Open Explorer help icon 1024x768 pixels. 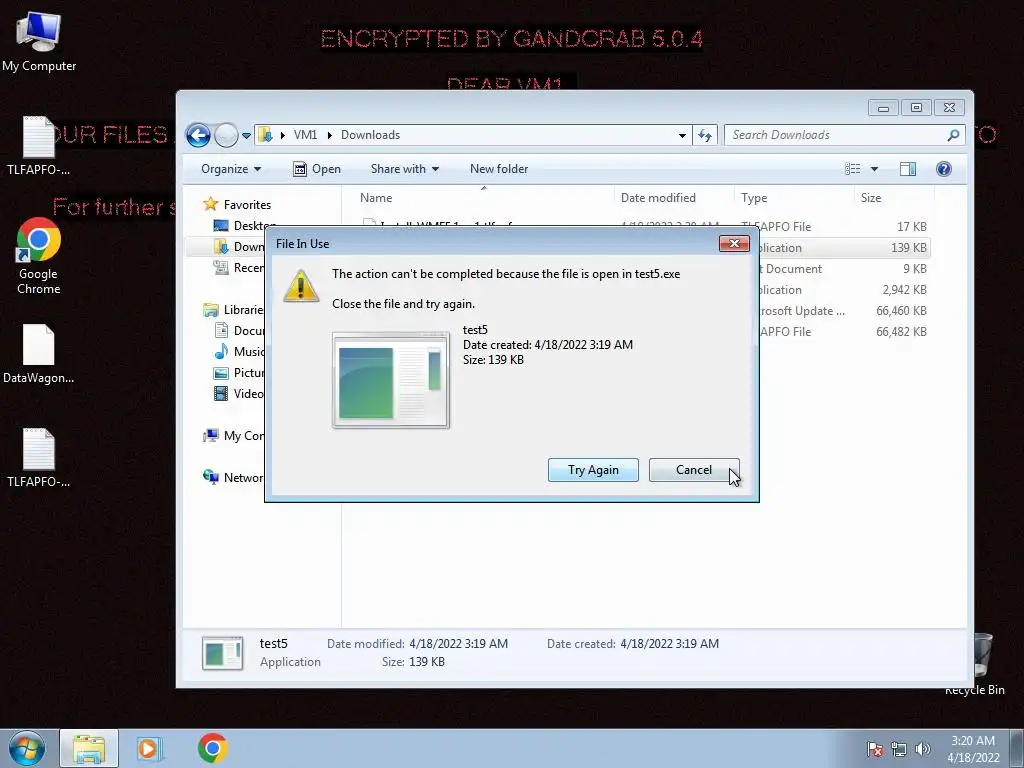pyautogui.click(x=943, y=169)
